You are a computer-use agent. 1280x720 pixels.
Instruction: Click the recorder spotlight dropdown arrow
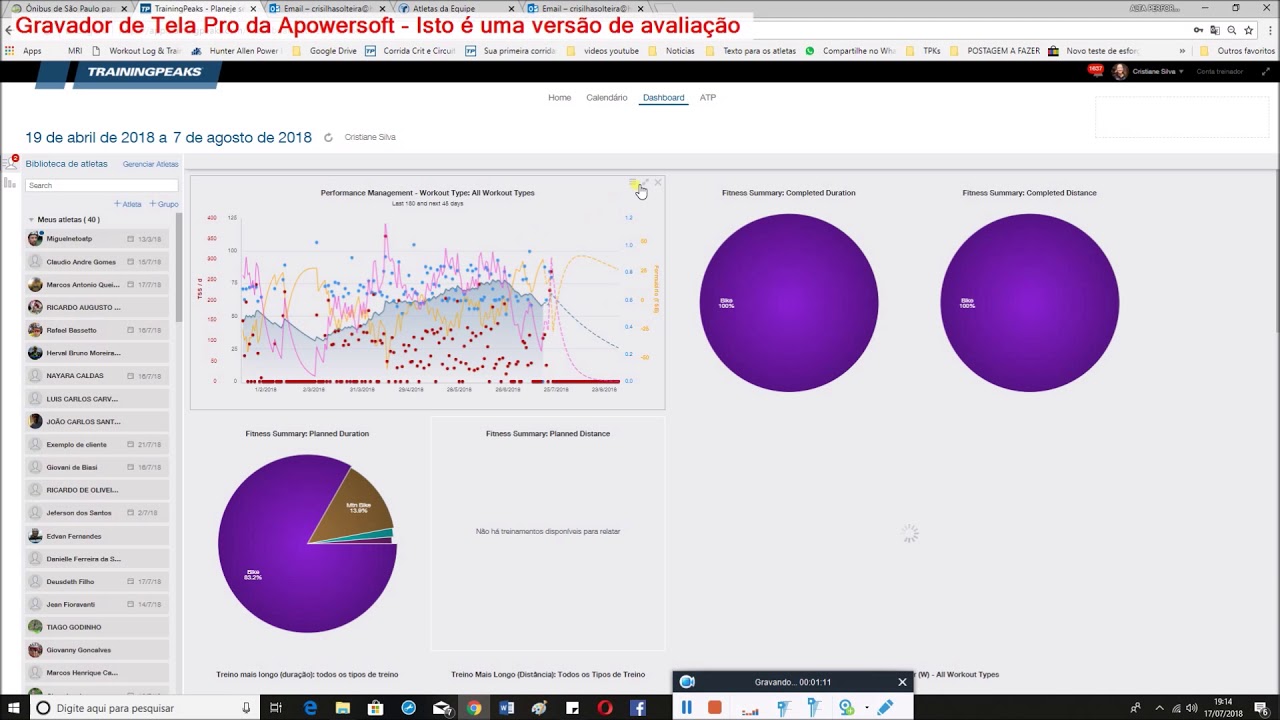[866, 708]
